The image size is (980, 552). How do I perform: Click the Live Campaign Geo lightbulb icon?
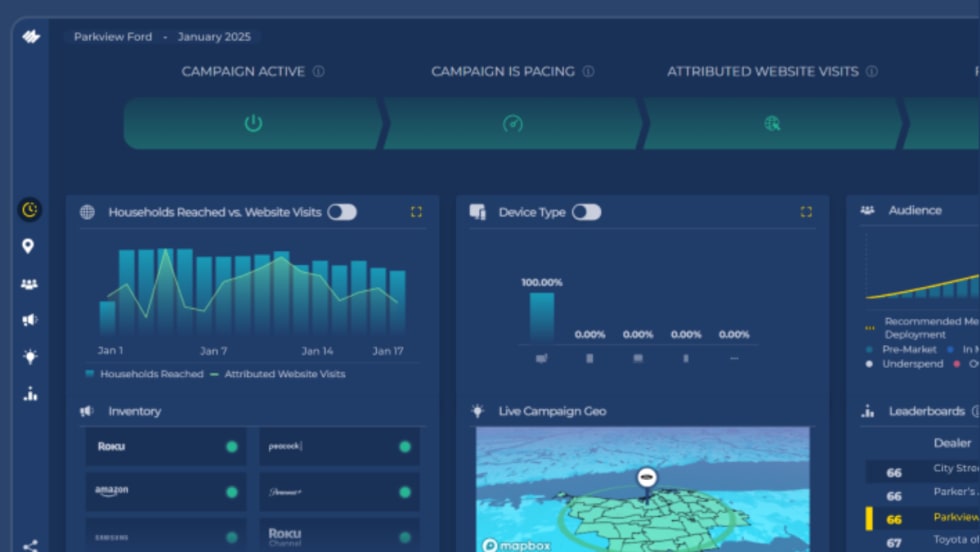tap(478, 411)
